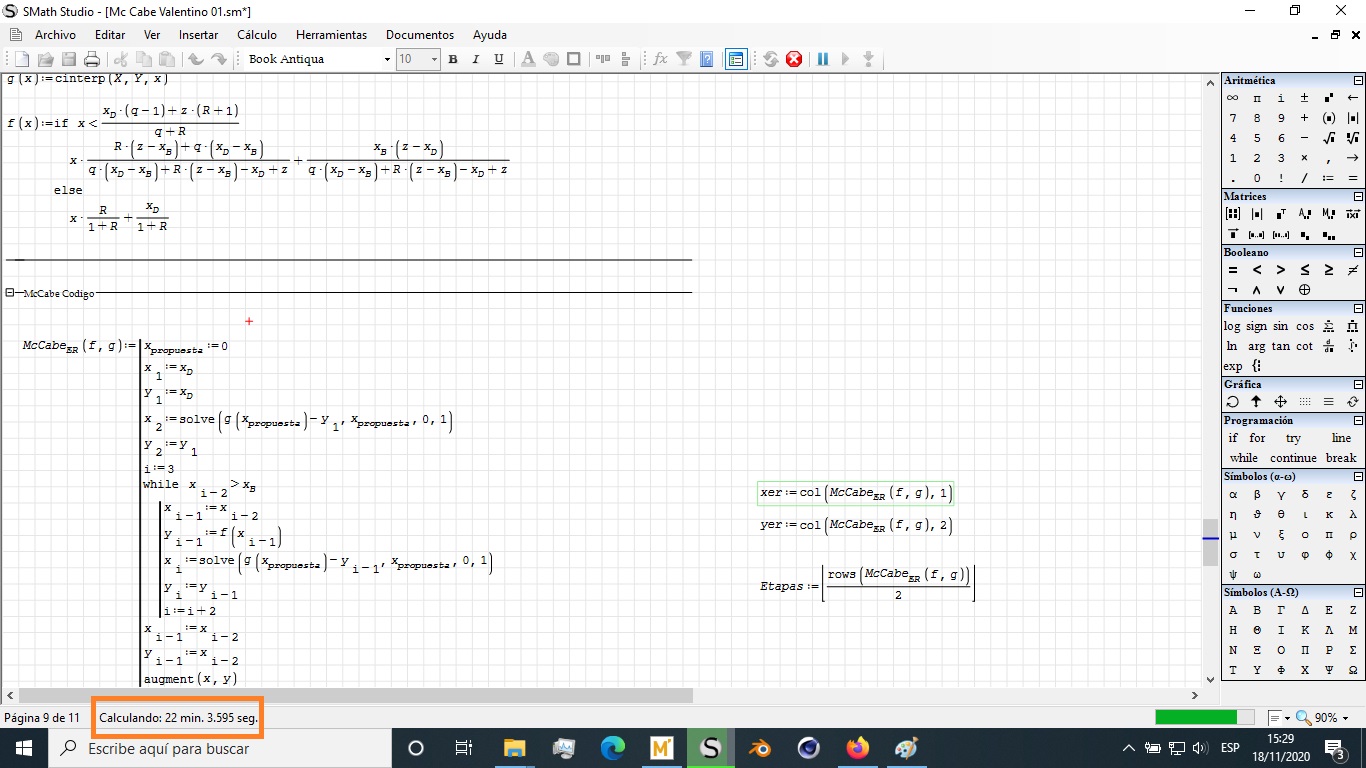This screenshot has height=768, width=1366.
Task: Insert the square root symbol from Aritmética
Action: click(x=1329, y=138)
